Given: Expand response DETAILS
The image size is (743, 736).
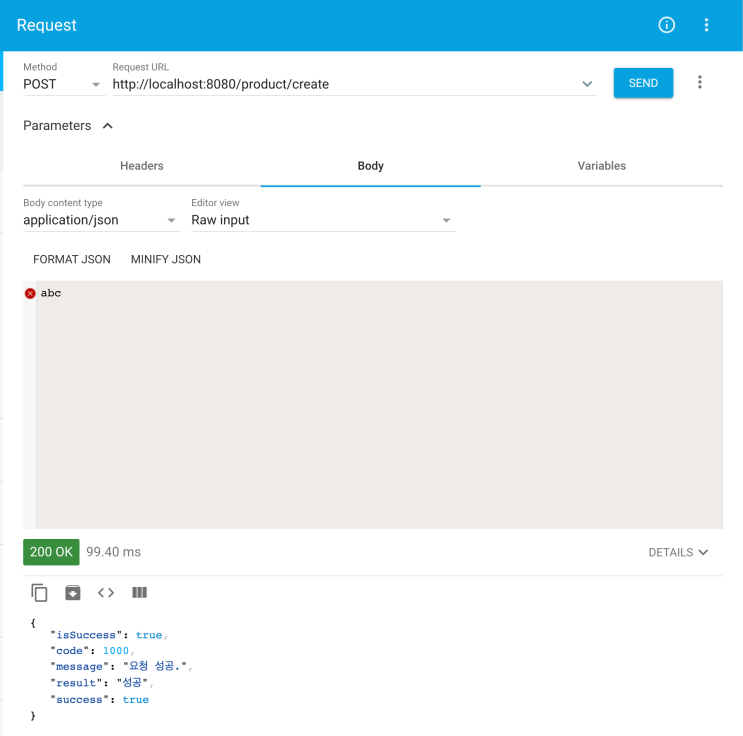Looking at the screenshot, I should (x=678, y=552).
